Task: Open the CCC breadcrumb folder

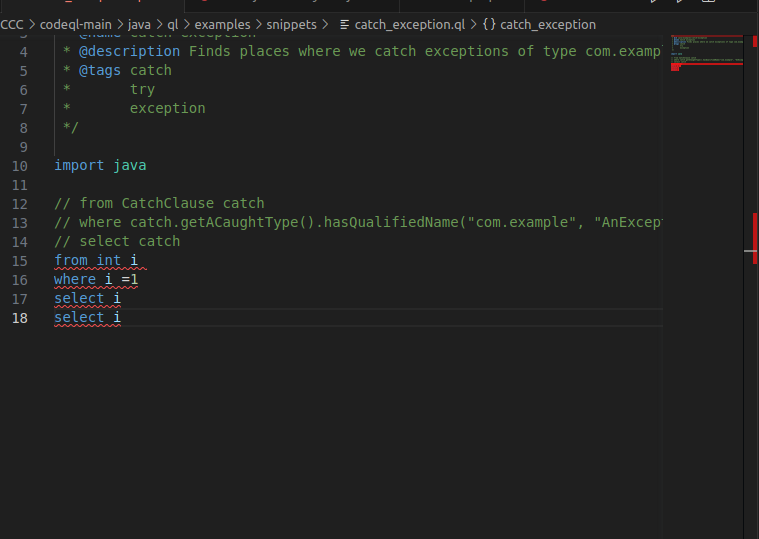Action: 11,24
